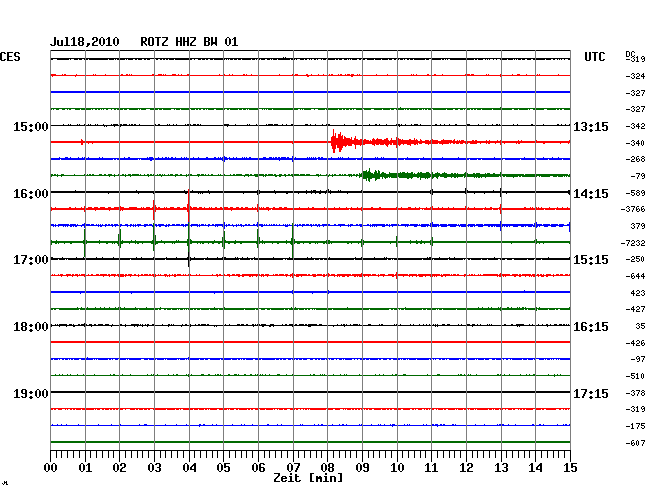650x494 pixels.
Task: Click the UTC header label
Action: (x=594, y=57)
